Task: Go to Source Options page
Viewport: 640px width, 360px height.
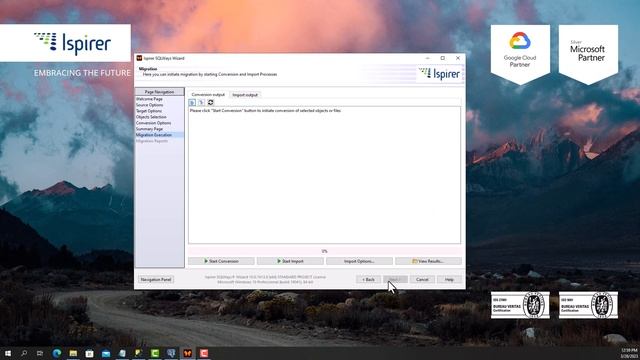Action: [150, 105]
